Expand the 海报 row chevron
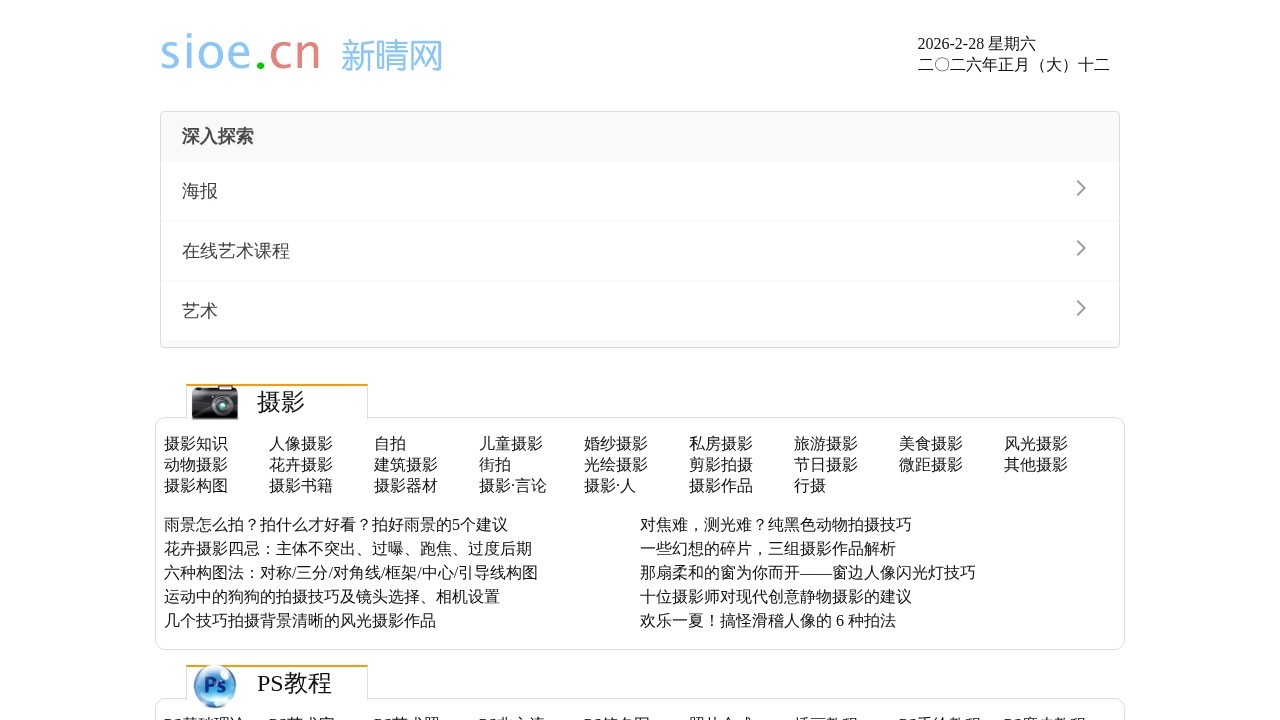 click(1080, 189)
